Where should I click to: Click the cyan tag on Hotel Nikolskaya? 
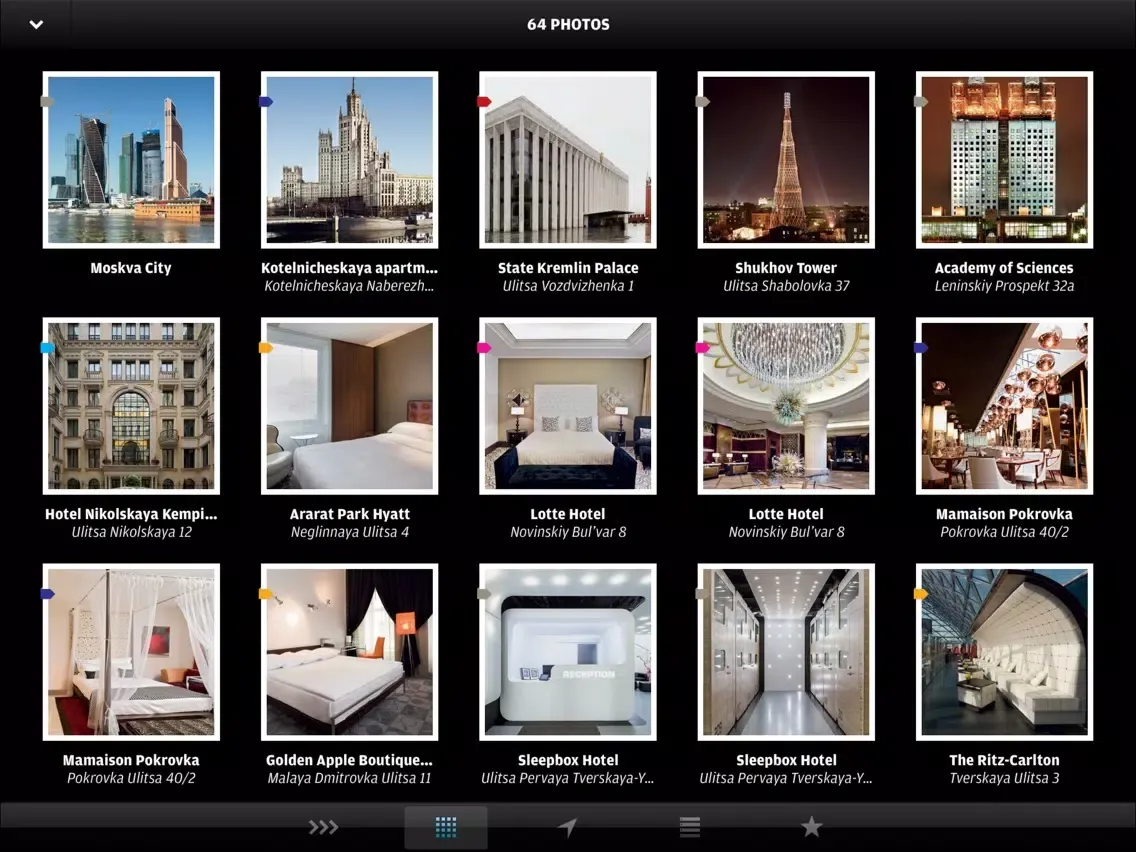[47, 348]
